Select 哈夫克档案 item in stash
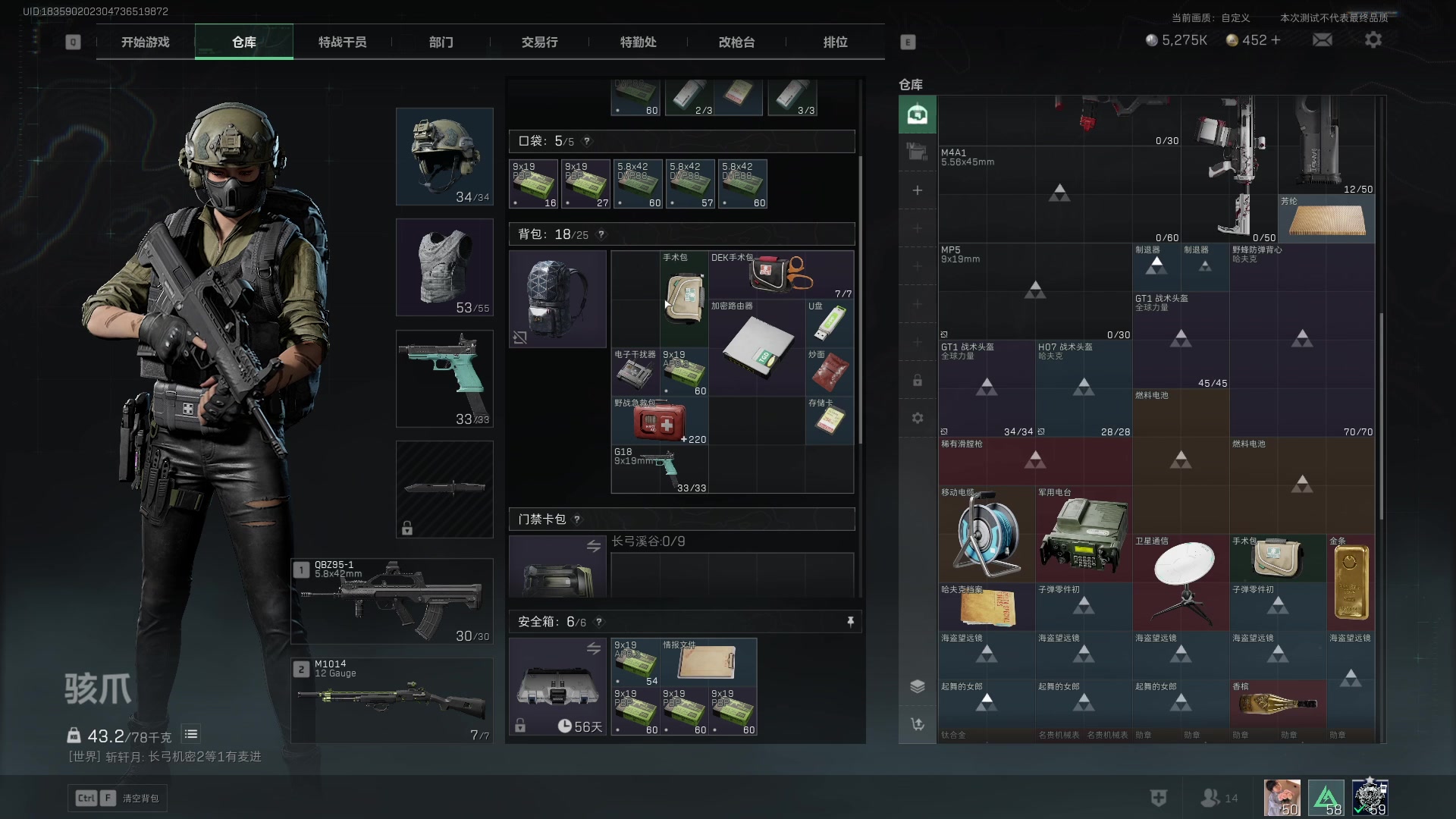This screenshot has height=819, width=1456. 987,607
